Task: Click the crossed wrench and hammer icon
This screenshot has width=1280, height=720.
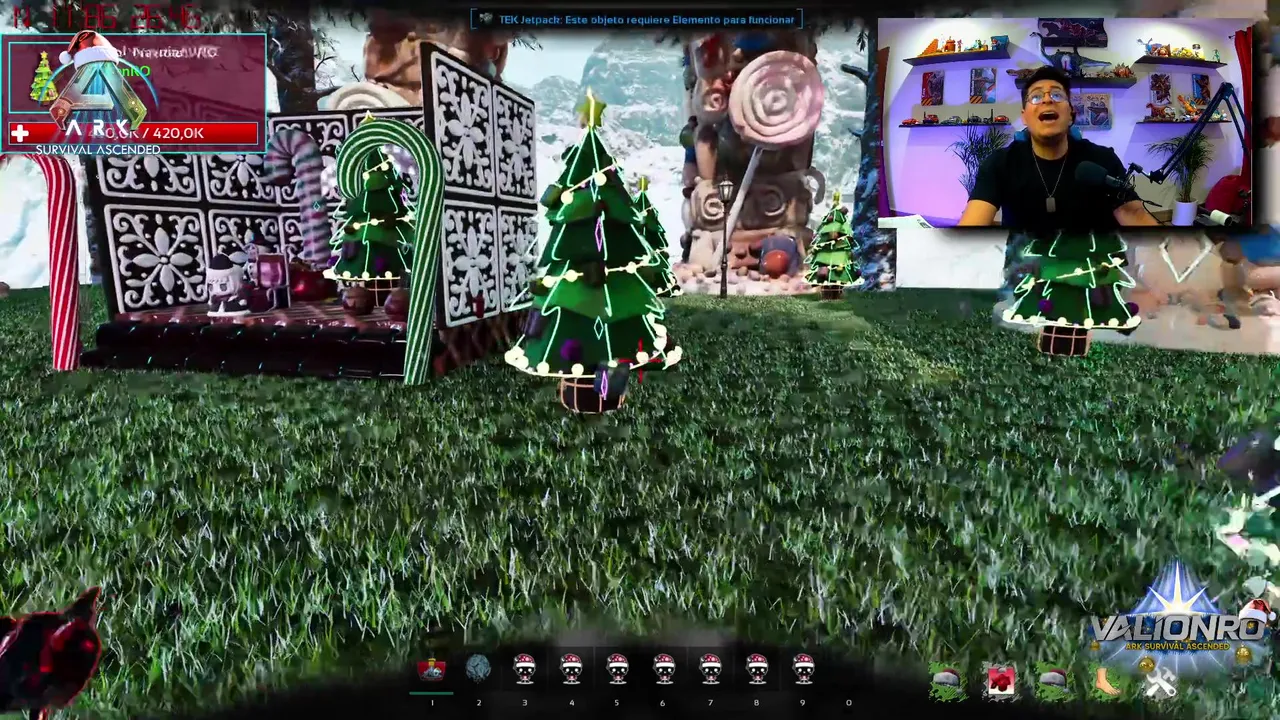Action: (x=1160, y=682)
